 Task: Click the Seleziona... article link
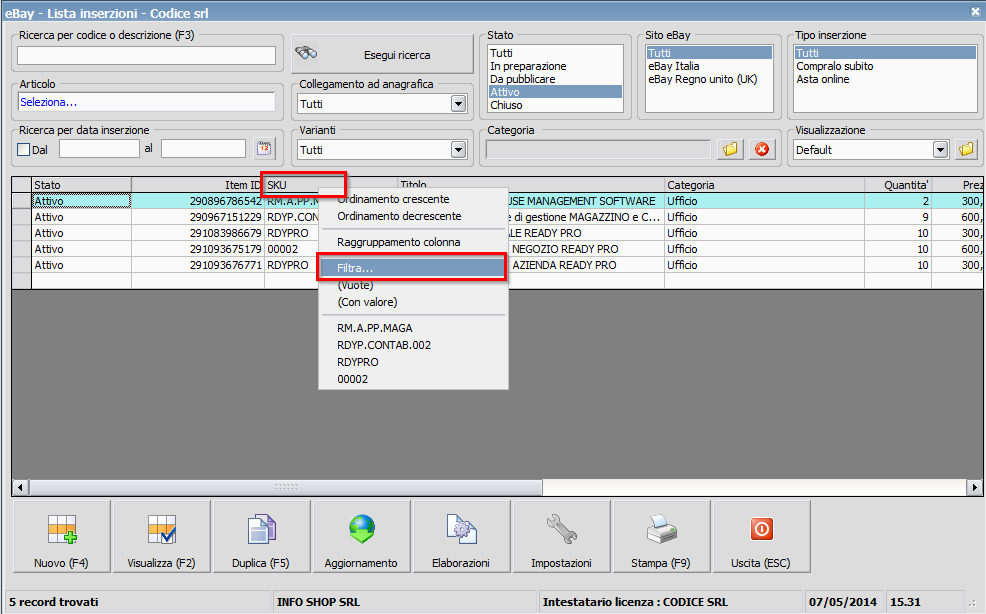(x=48, y=102)
